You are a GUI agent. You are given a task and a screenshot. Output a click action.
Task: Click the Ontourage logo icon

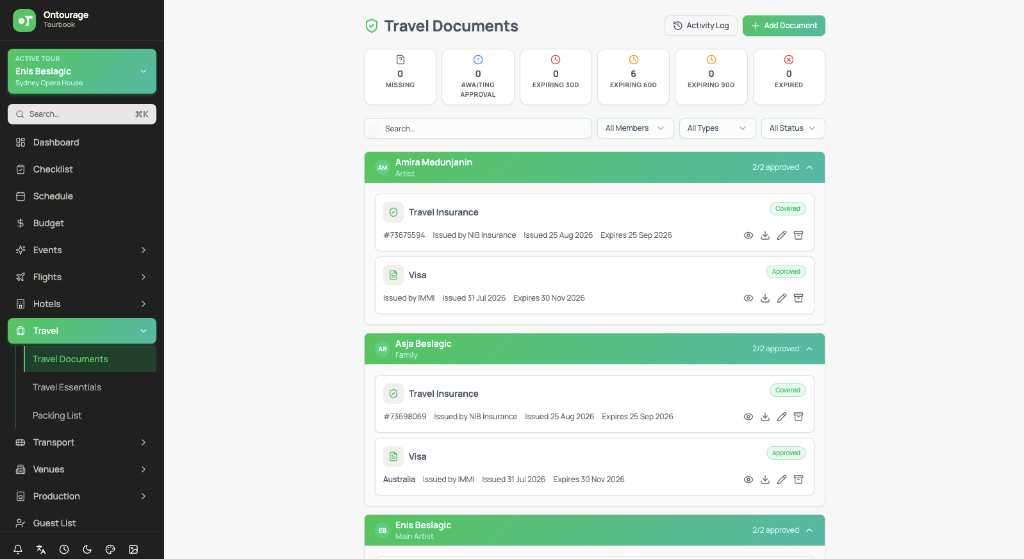tap(24, 20)
